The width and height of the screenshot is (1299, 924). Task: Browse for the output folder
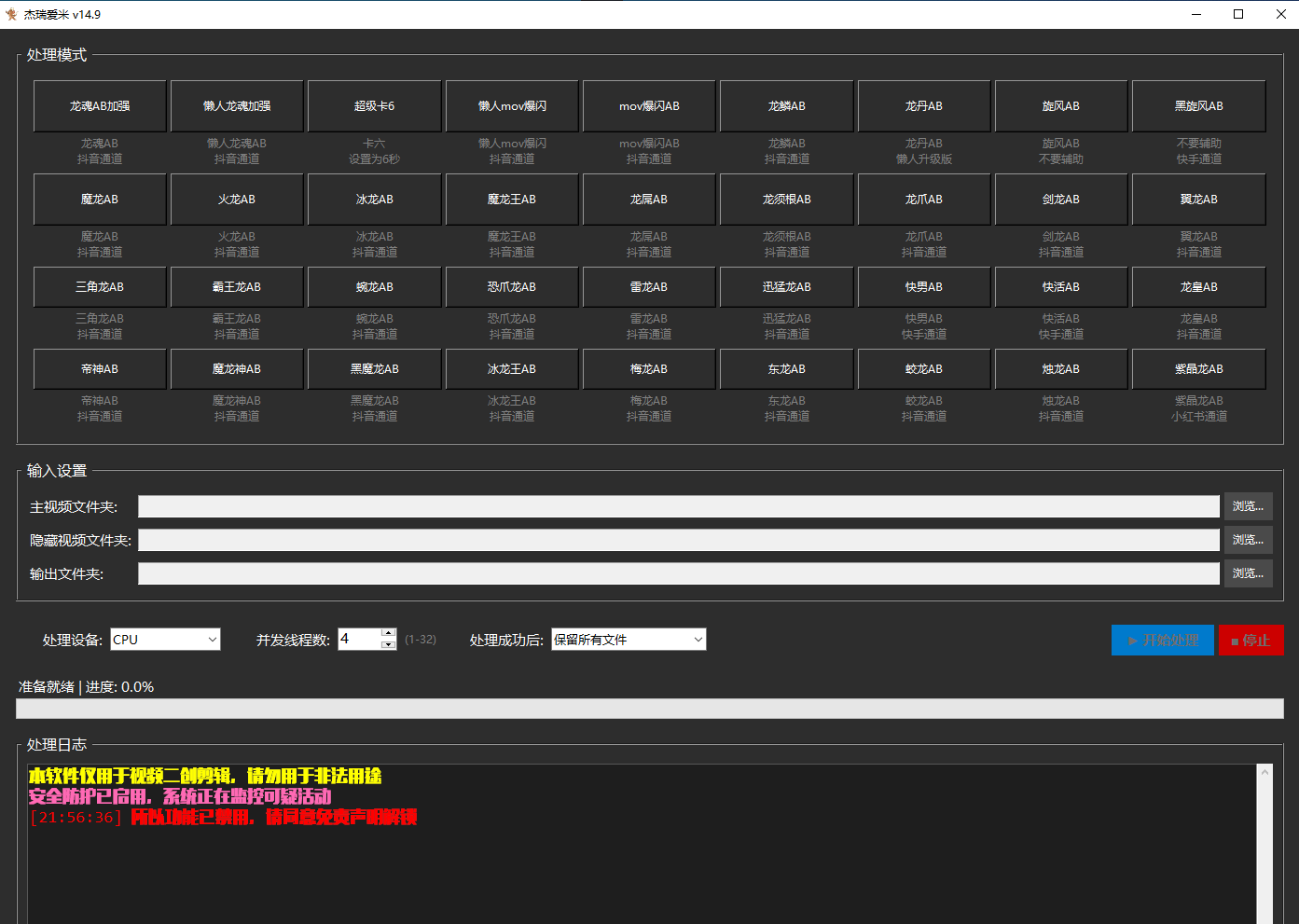1248,573
